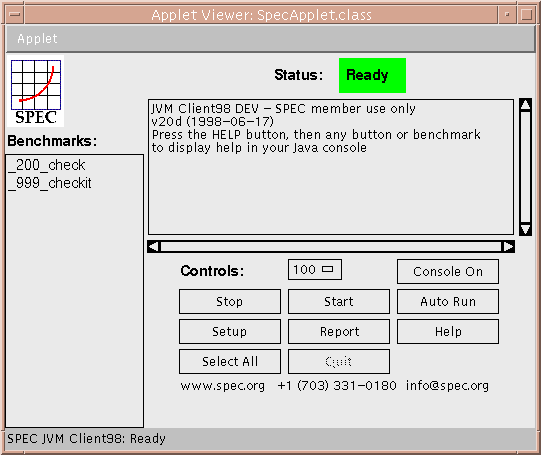Click the Applet Viewer title bar
Image resolution: width=541 pixels, height=455 pixels.
261,15
